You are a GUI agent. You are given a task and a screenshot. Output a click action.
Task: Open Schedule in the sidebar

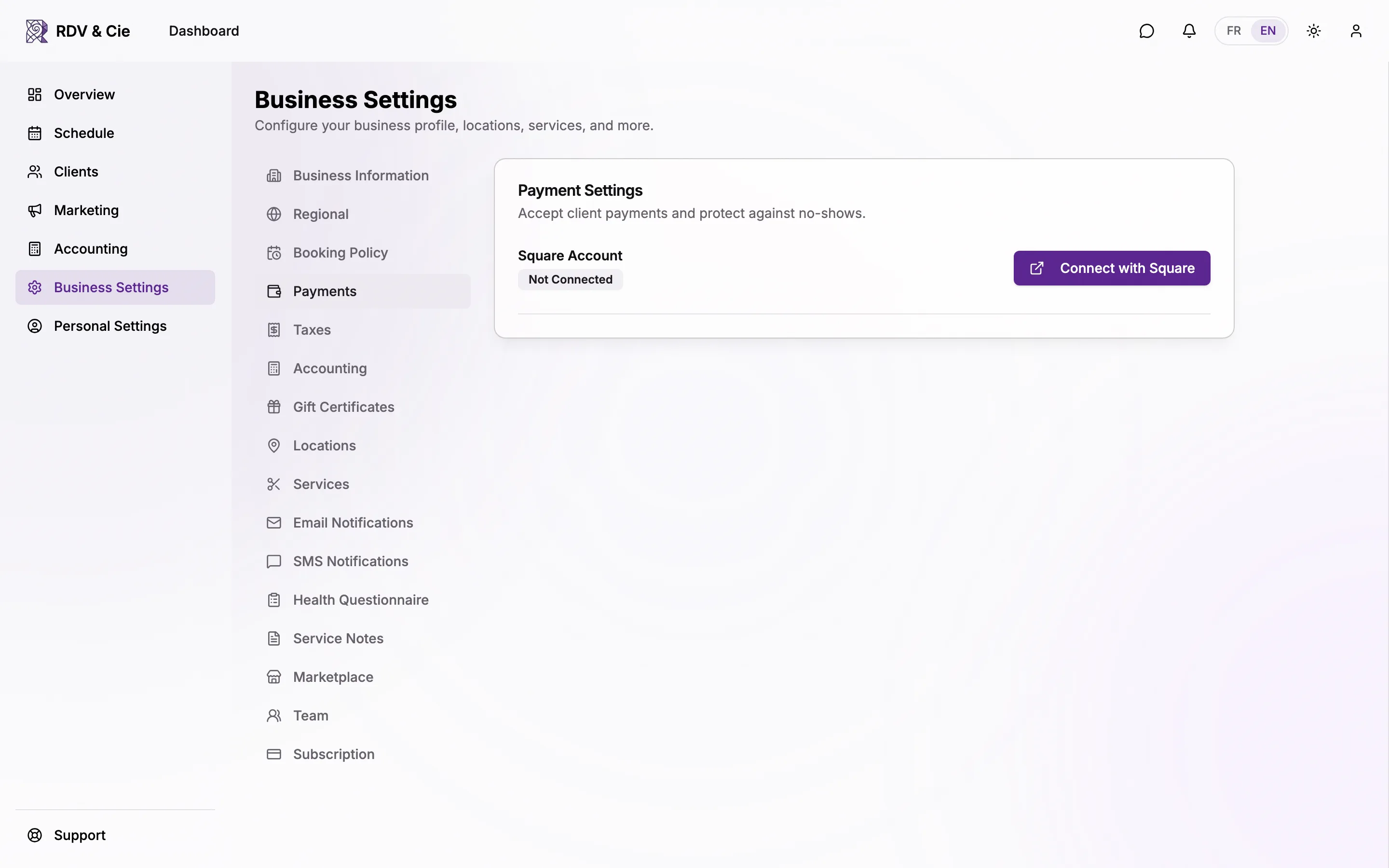coord(115,133)
